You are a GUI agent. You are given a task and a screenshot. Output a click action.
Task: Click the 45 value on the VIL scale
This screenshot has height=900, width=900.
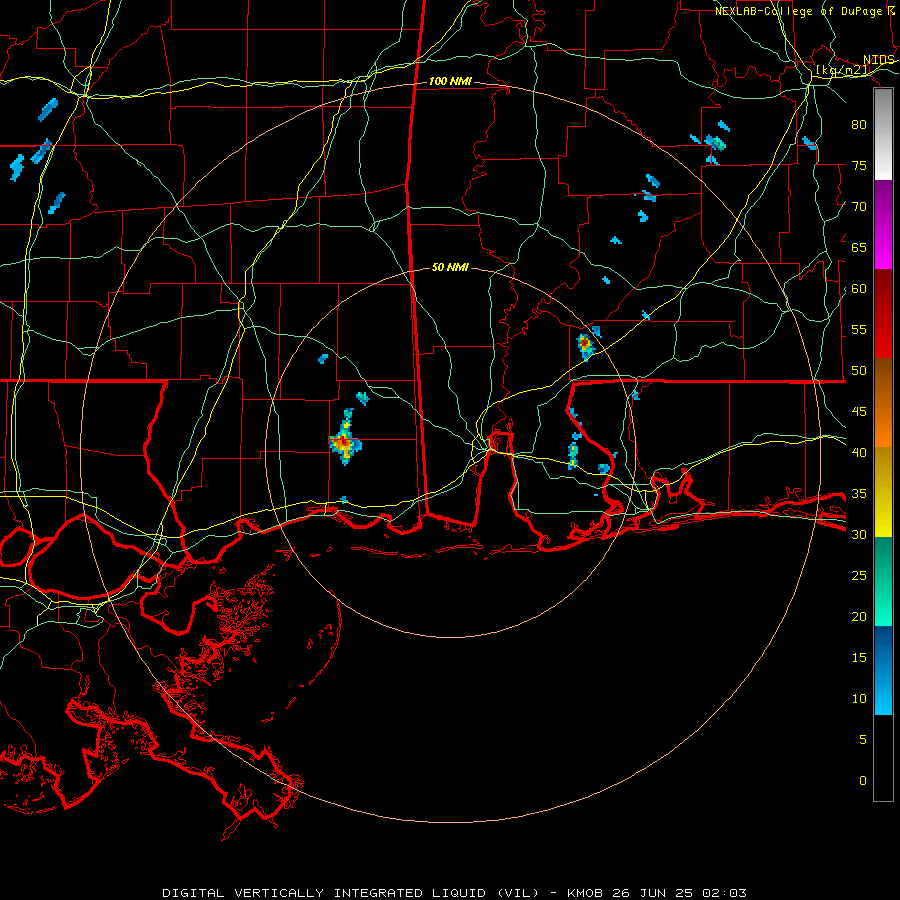click(x=859, y=412)
